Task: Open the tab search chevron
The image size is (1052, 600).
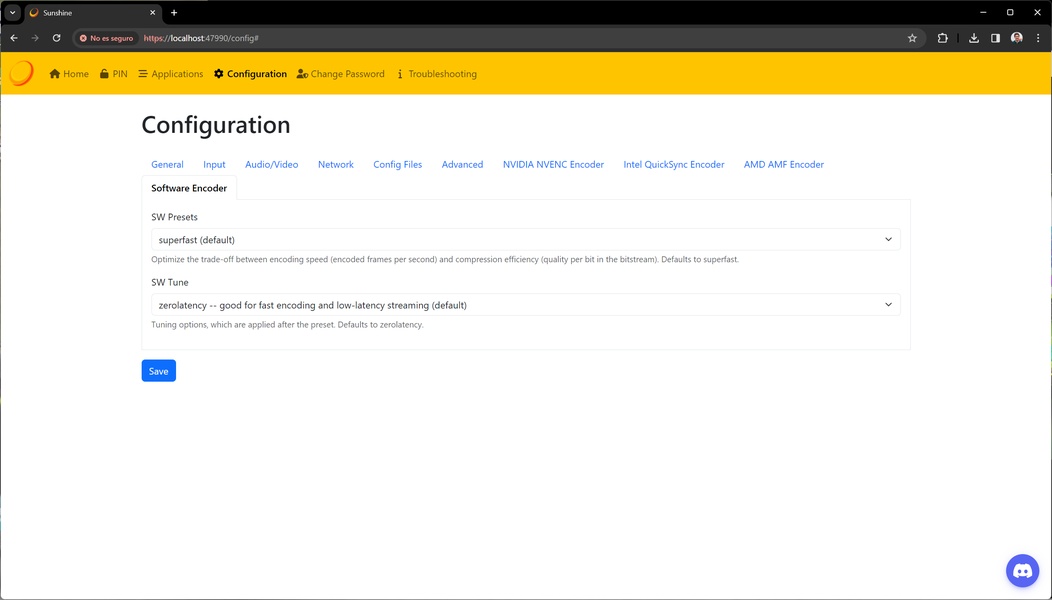Action: click(13, 13)
